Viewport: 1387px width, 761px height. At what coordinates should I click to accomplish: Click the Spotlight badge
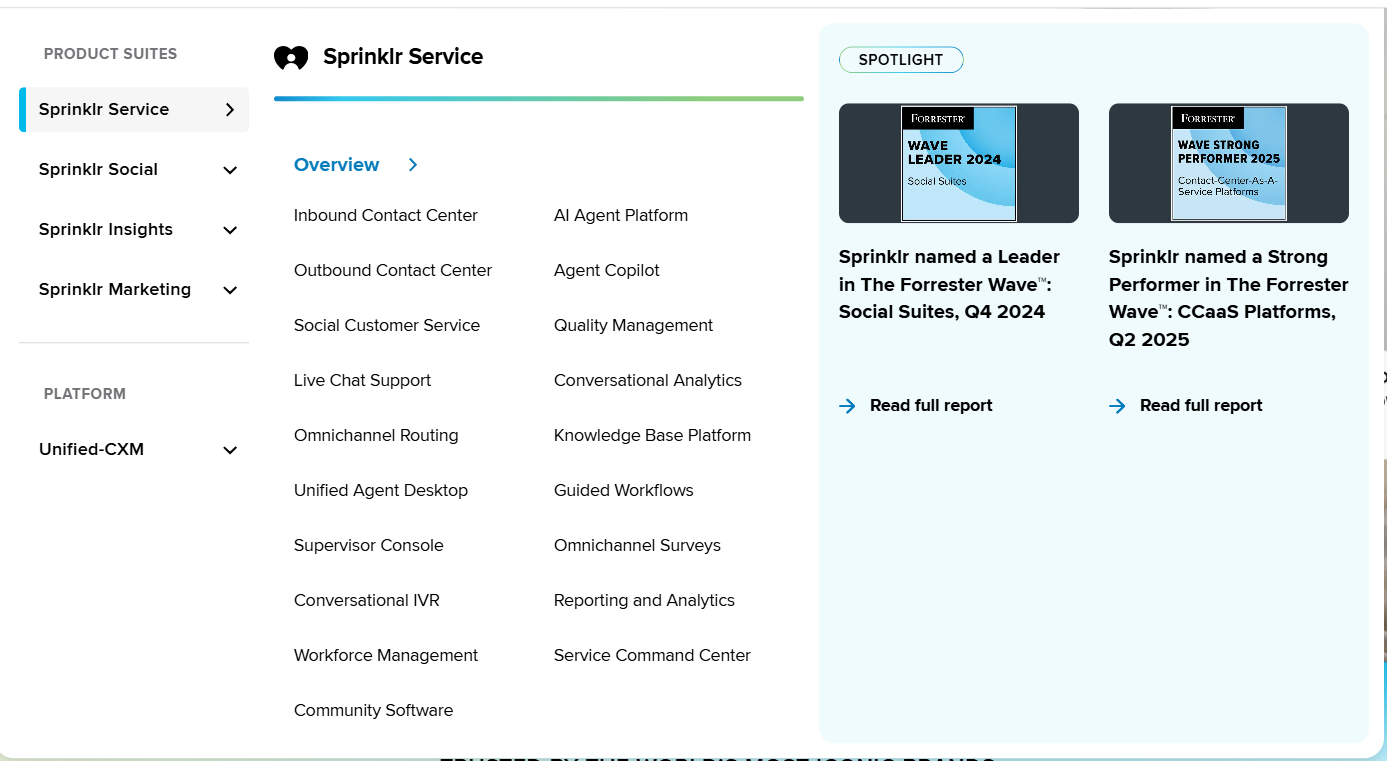coord(900,60)
